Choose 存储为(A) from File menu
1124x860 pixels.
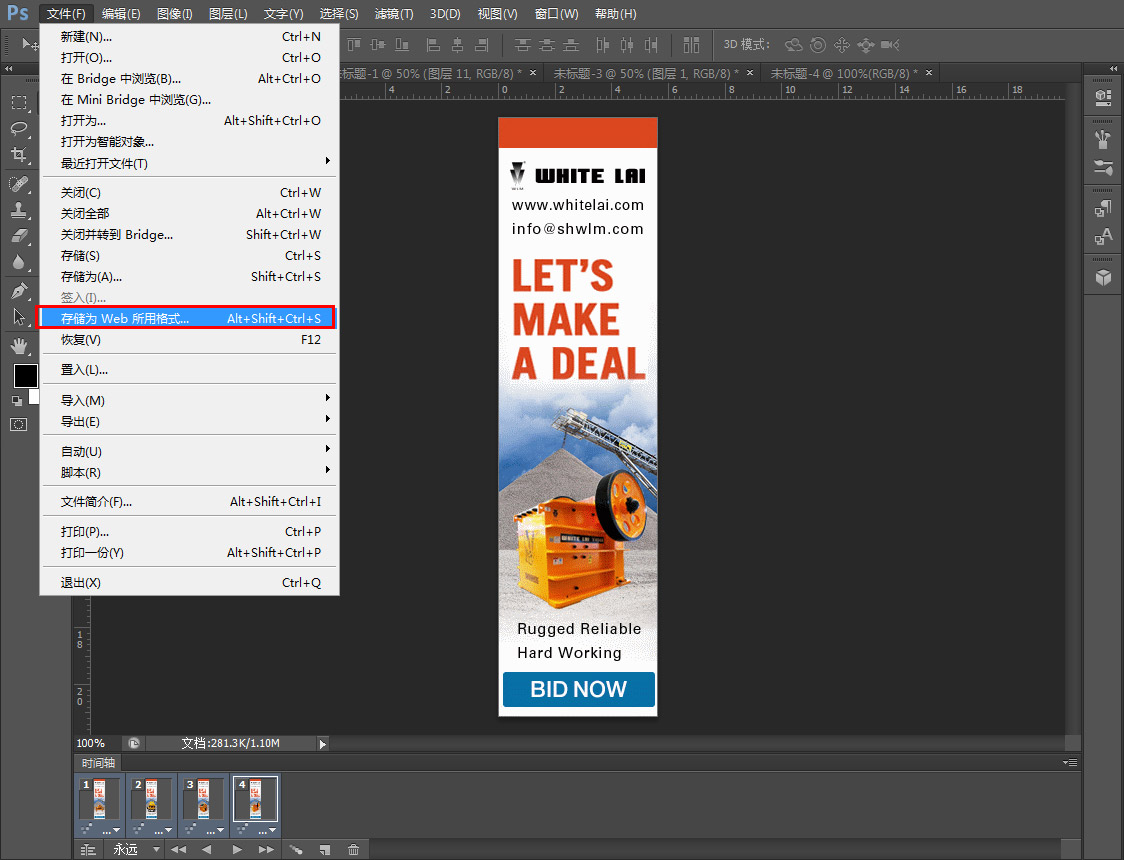pos(189,277)
